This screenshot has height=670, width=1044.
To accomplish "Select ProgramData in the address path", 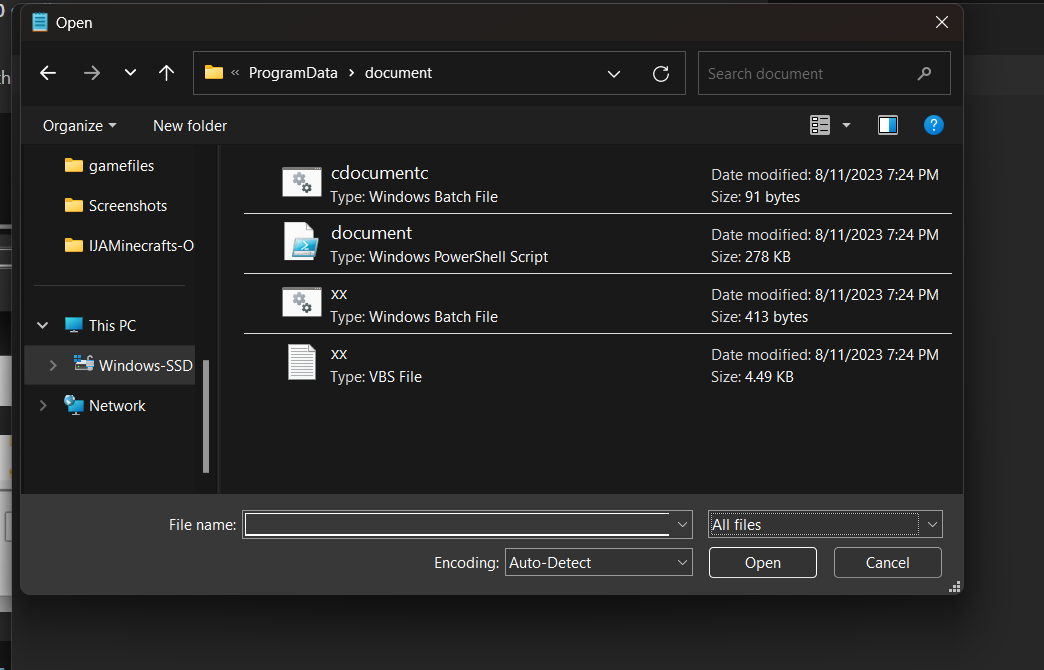I will (x=293, y=73).
